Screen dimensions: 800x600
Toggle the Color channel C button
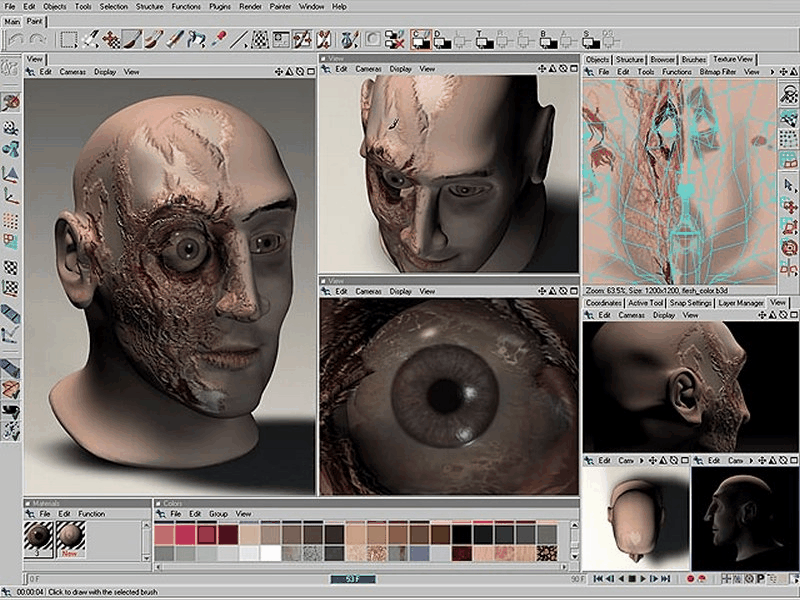click(421, 39)
